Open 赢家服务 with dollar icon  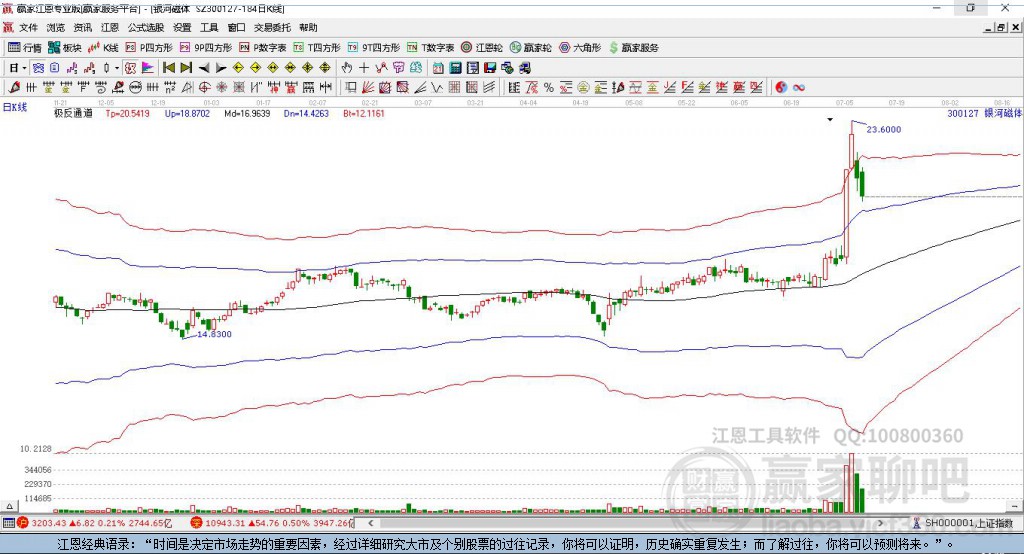[633, 48]
